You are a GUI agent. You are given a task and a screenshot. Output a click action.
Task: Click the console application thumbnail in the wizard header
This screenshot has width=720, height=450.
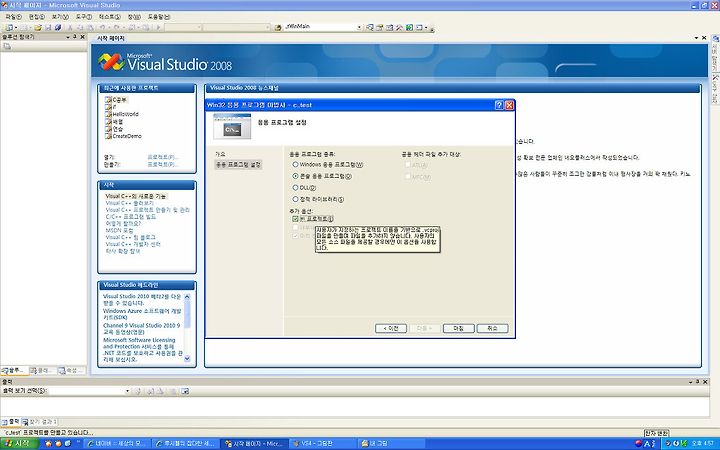click(x=232, y=126)
